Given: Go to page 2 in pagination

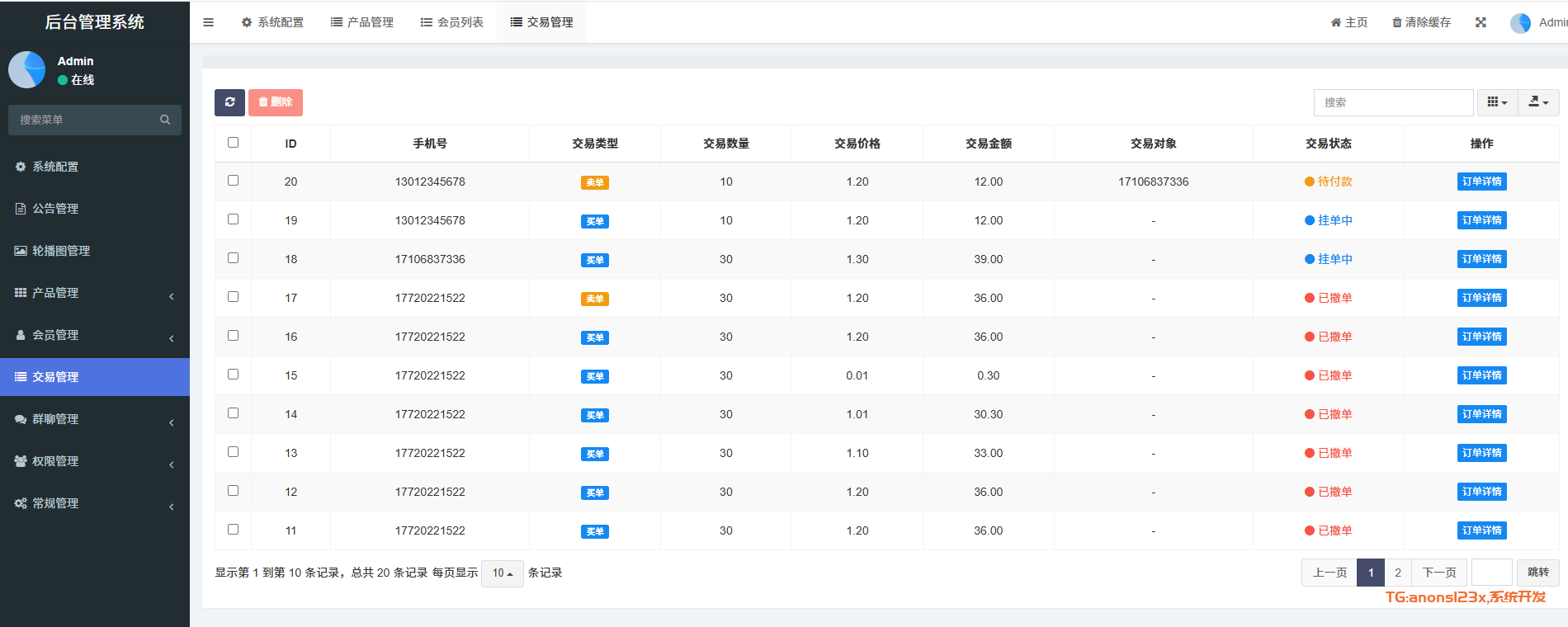Looking at the screenshot, I should (1398, 573).
